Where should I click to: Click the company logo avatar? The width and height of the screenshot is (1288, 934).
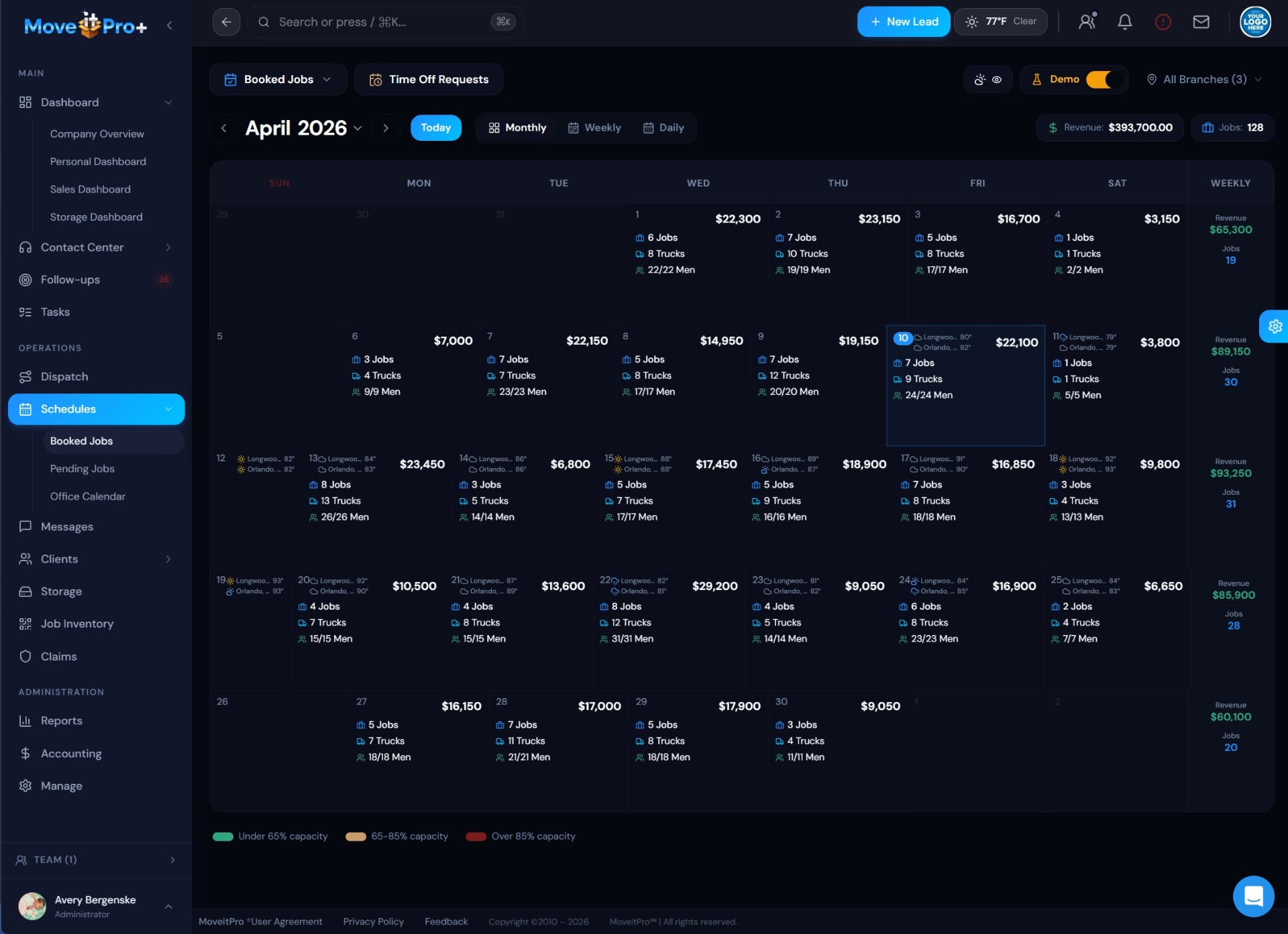[x=1255, y=22]
